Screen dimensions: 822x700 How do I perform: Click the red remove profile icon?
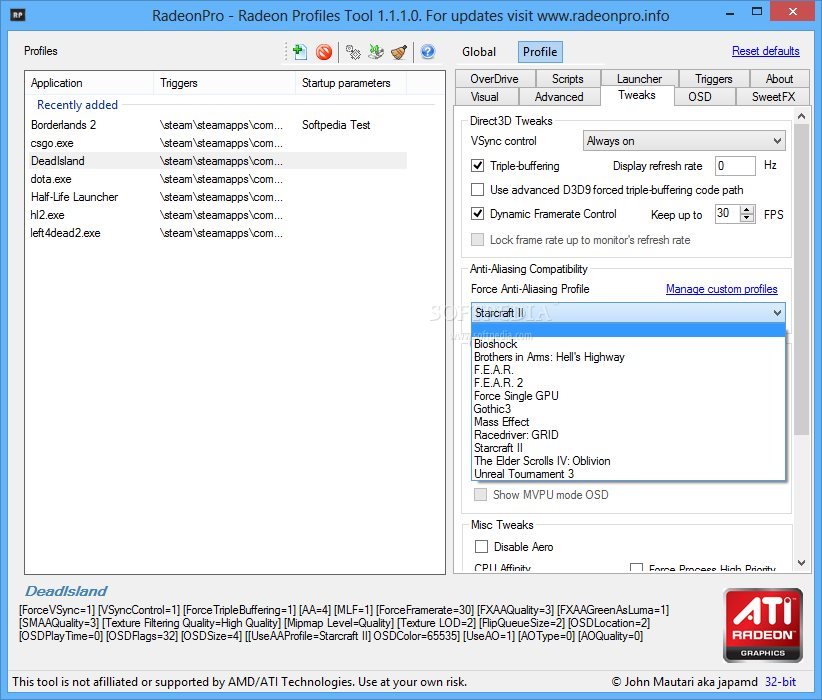pos(324,52)
